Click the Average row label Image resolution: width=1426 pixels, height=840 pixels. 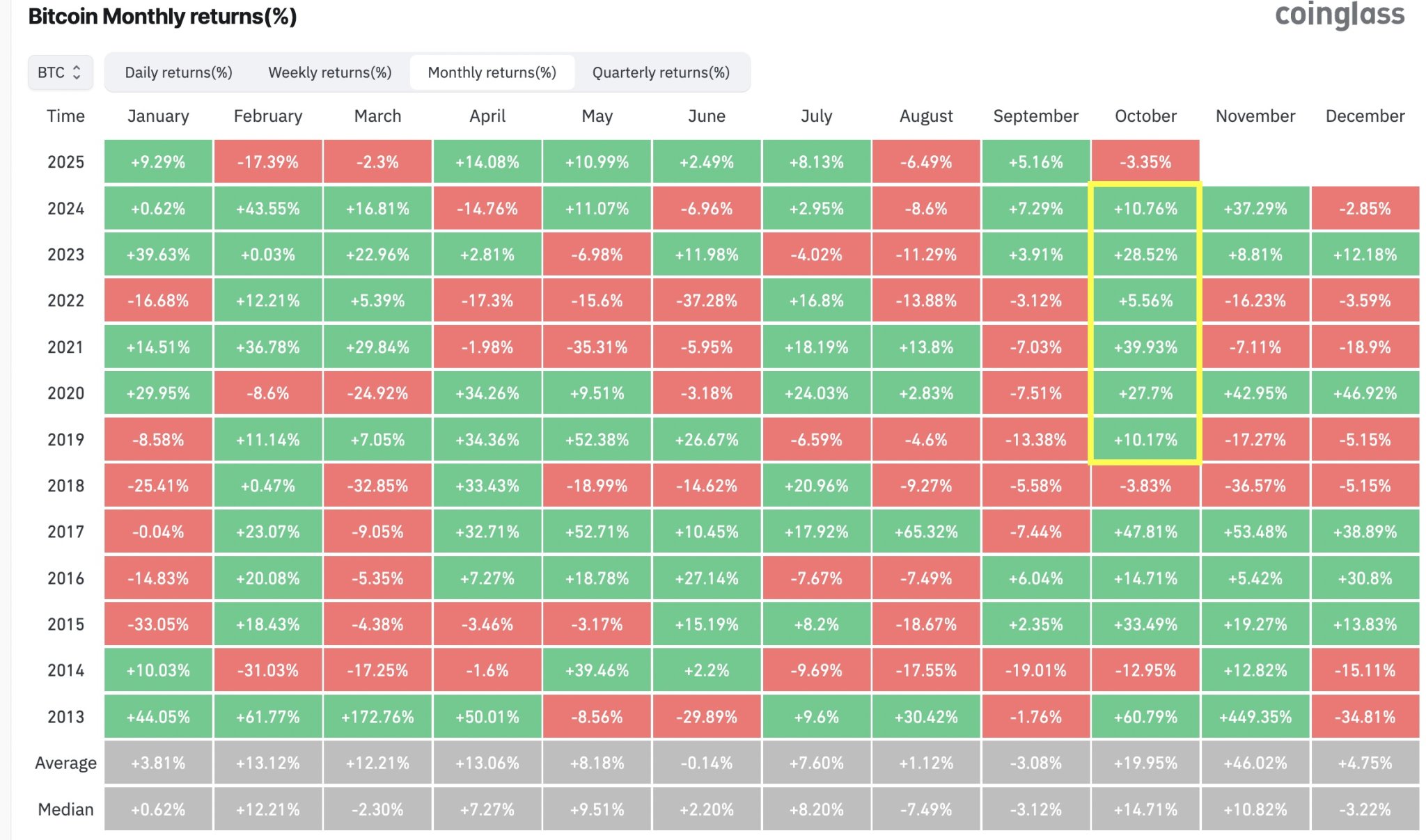(x=66, y=762)
